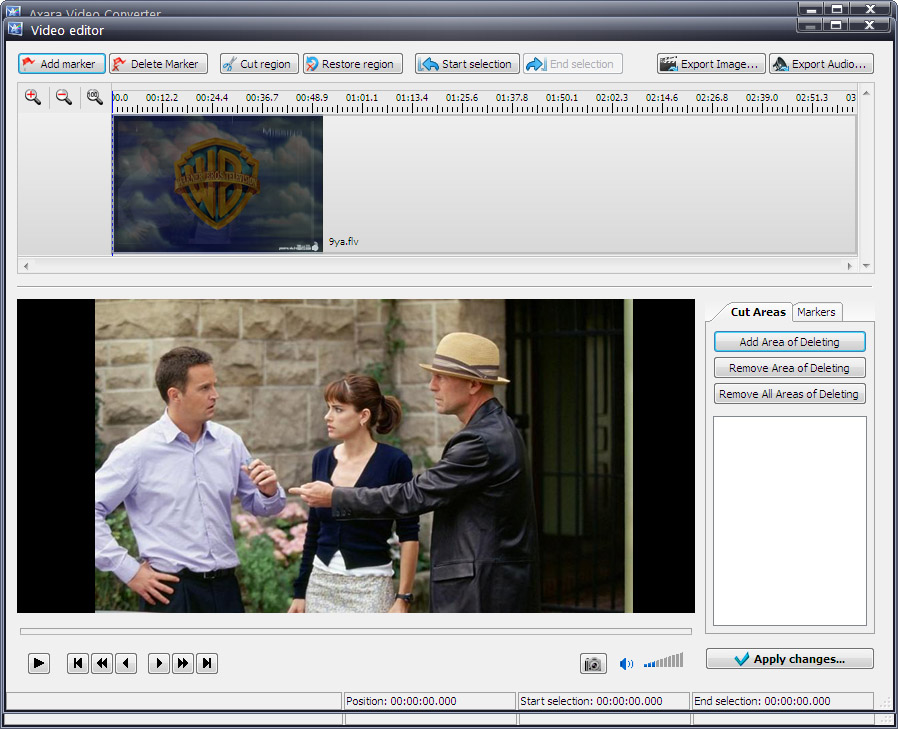Jump to the start of the video
This screenshot has width=898, height=729.
click(x=78, y=663)
